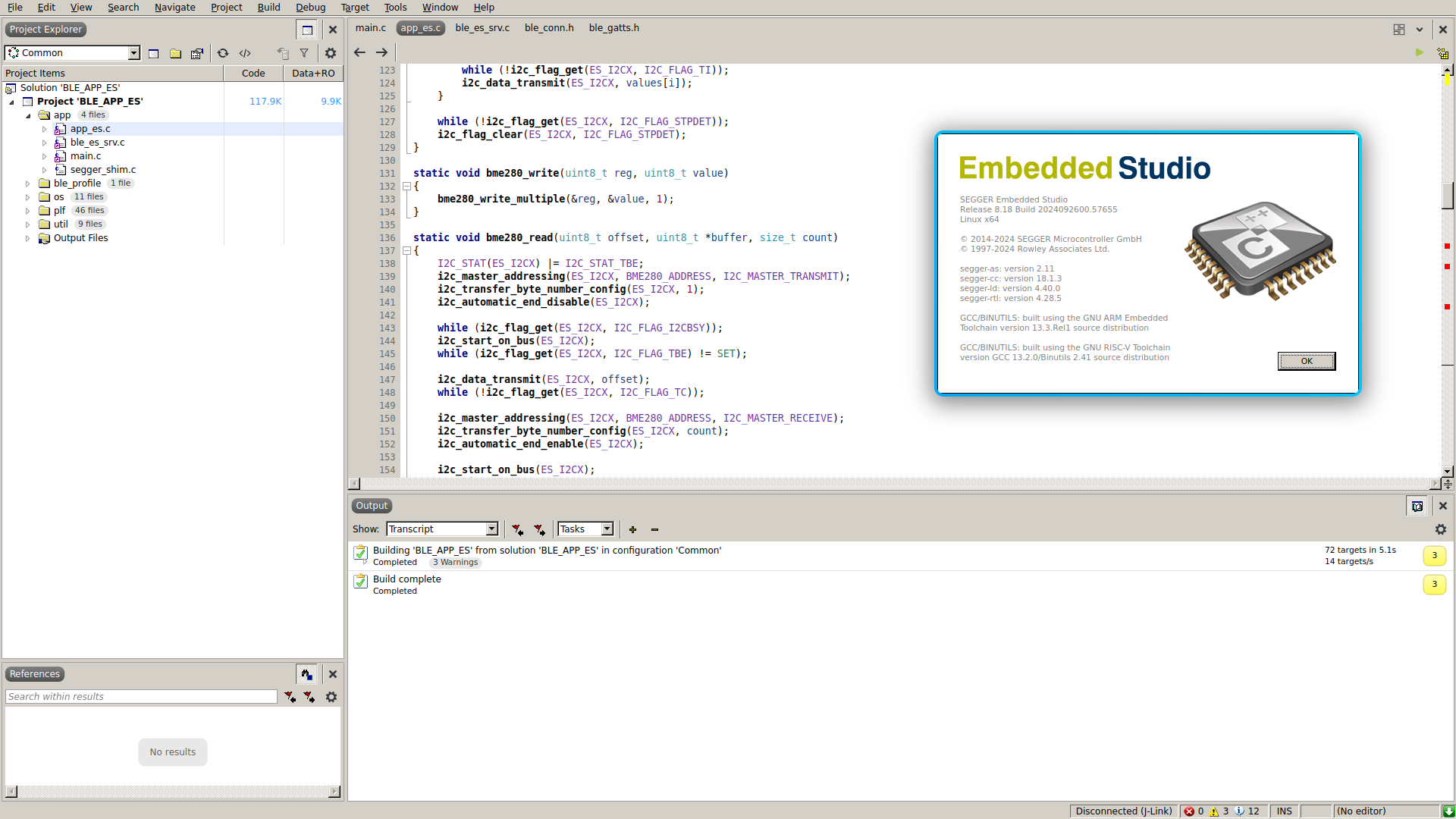Open the Debug menu
Image resolution: width=1456 pixels, height=819 pixels.
pos(310,8)
